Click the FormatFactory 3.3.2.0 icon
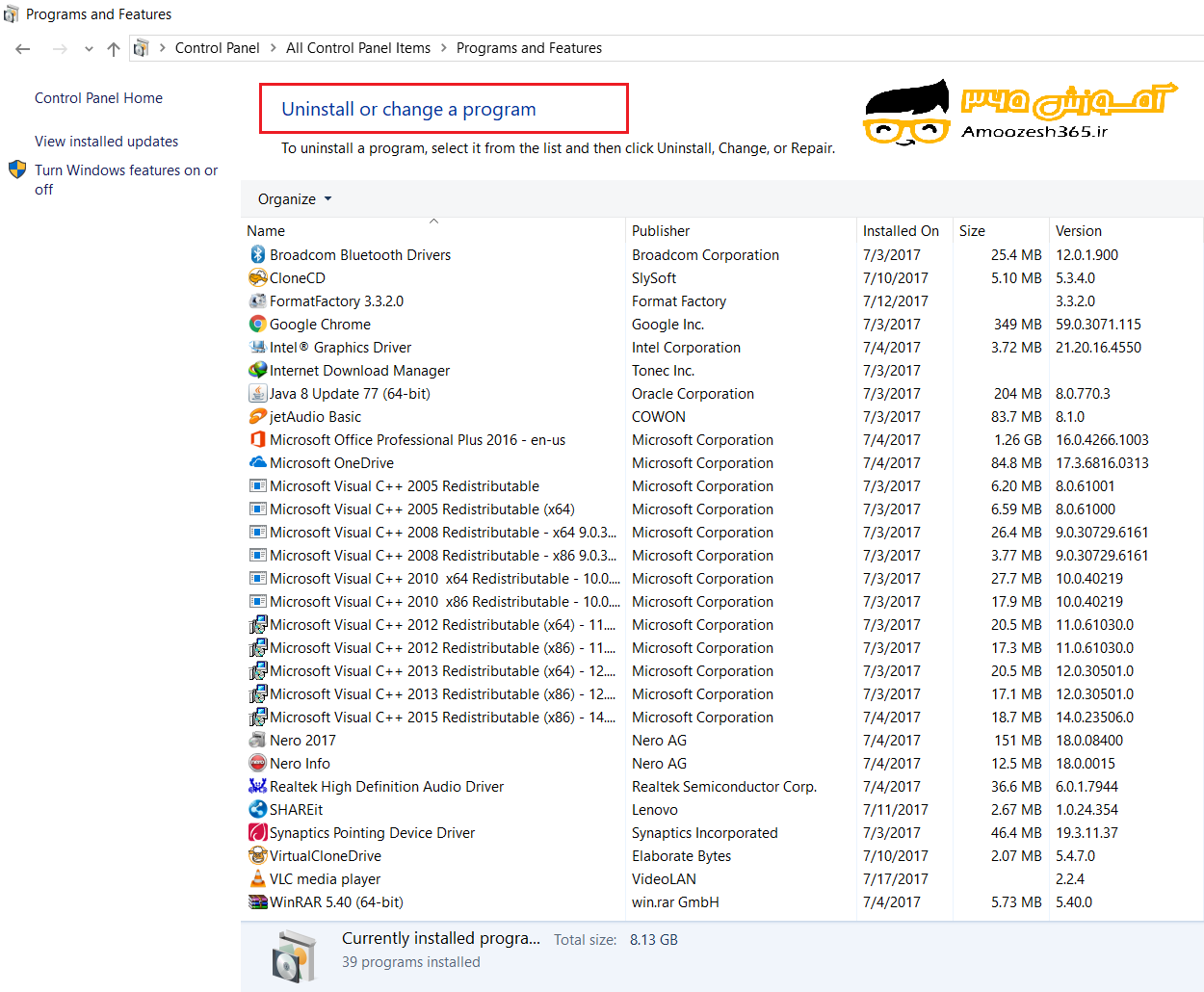Viewport: 1204px width, 992px height. point(258,300)
